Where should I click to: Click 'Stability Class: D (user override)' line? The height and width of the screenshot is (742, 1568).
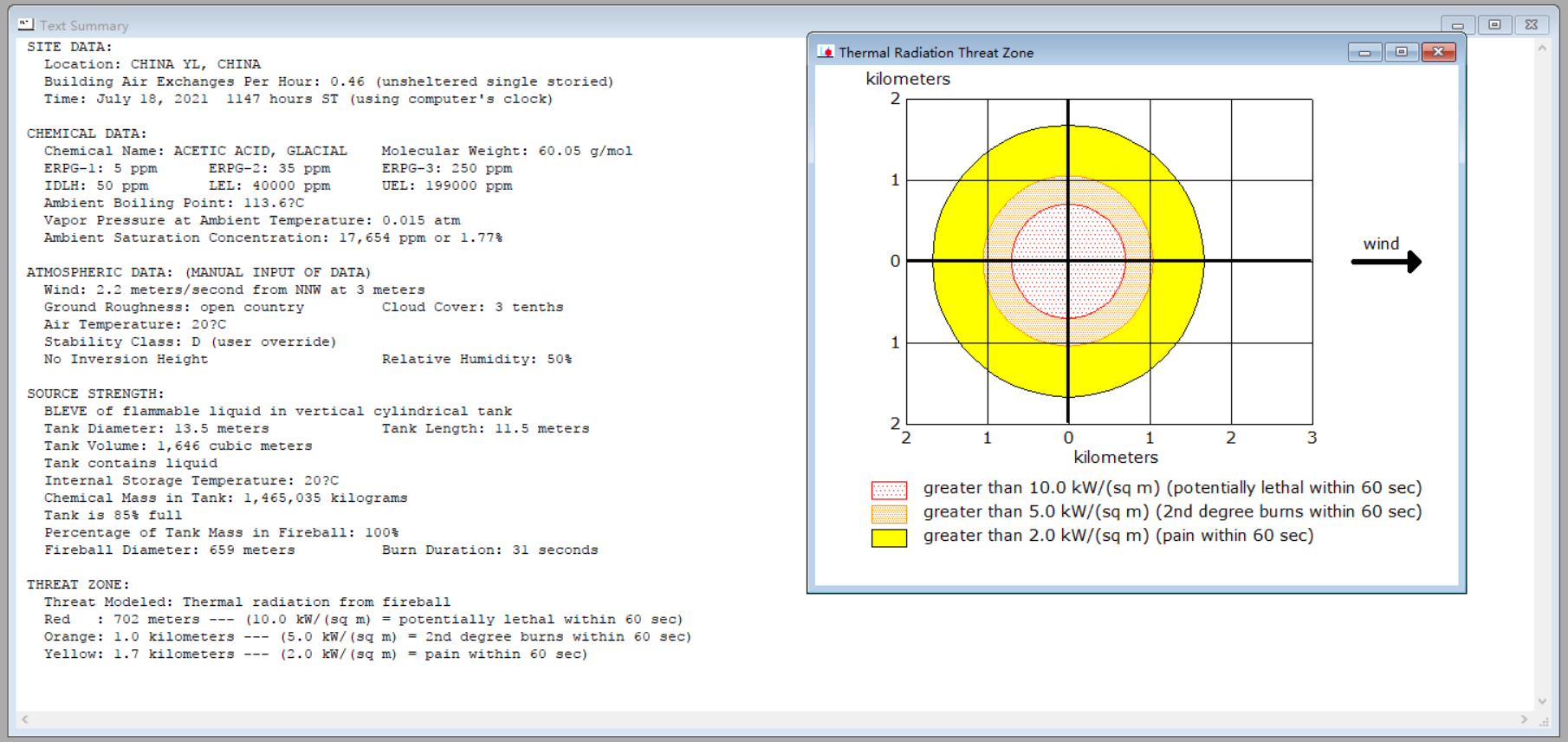[191, 342]
